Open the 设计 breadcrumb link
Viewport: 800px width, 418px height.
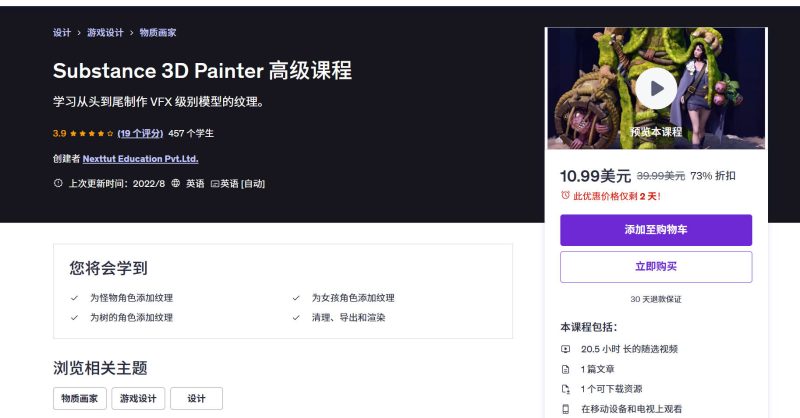62,33
